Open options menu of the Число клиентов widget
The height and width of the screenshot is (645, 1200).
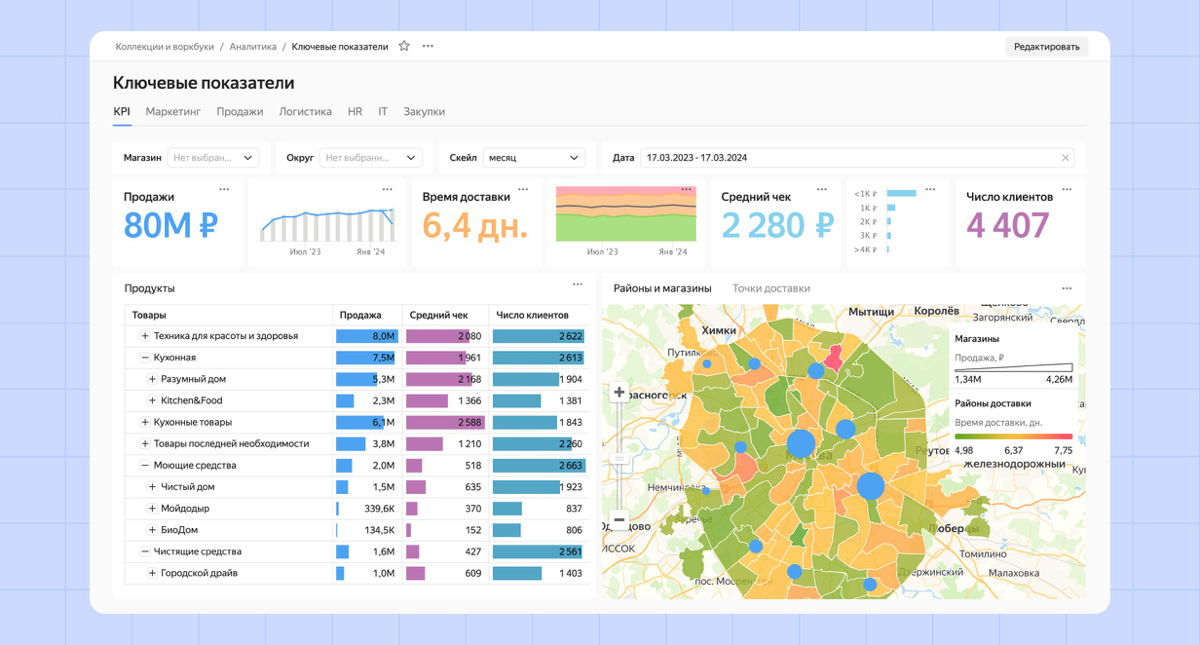[1068, 189]
